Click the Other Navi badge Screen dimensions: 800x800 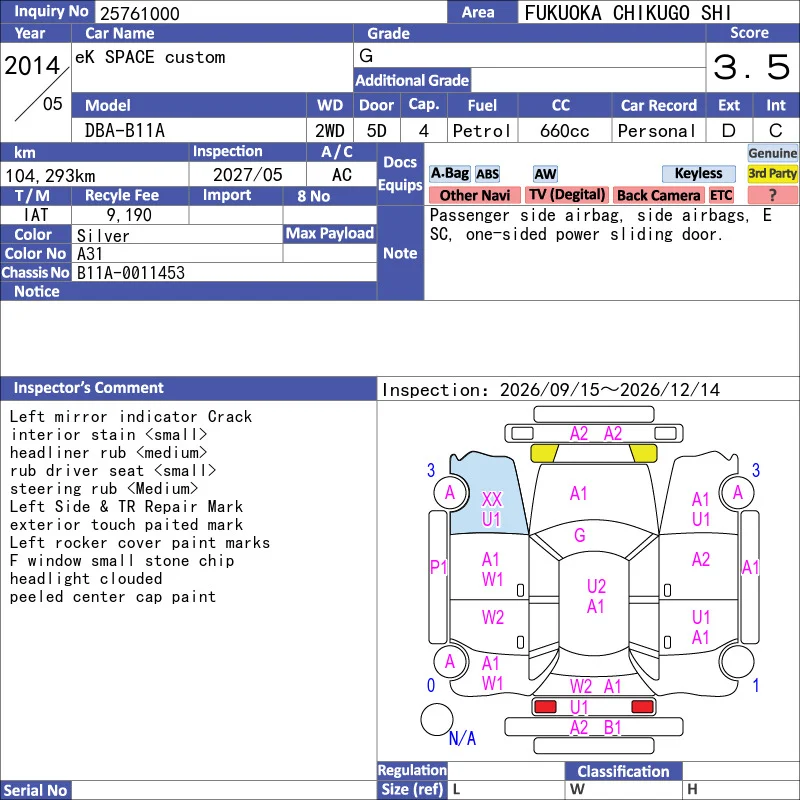pos(474,195)
